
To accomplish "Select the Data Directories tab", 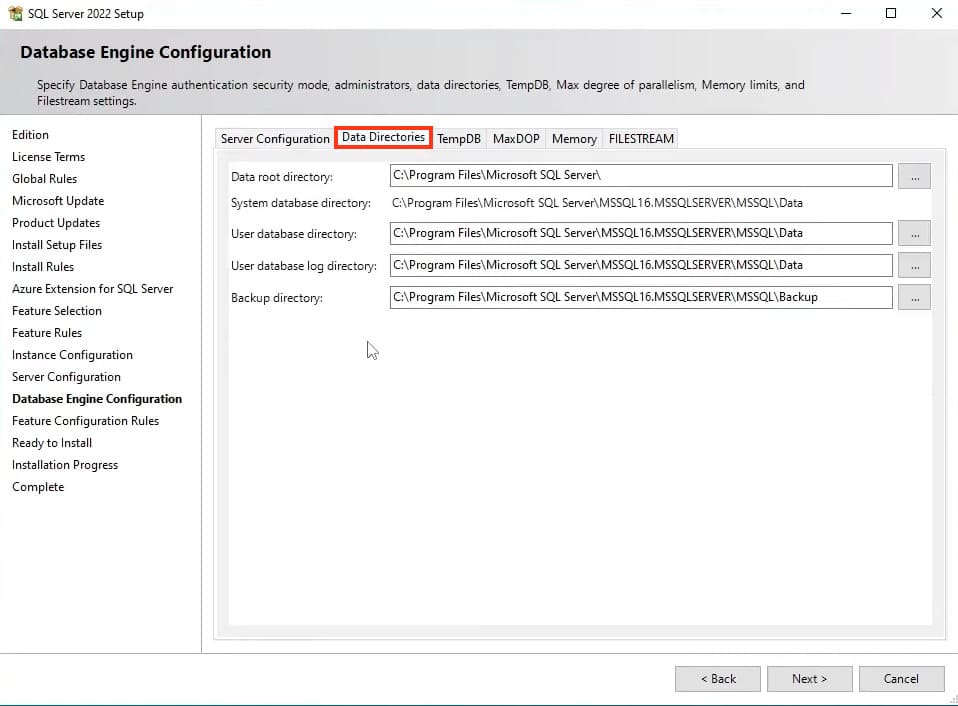I will click(383, 138).
